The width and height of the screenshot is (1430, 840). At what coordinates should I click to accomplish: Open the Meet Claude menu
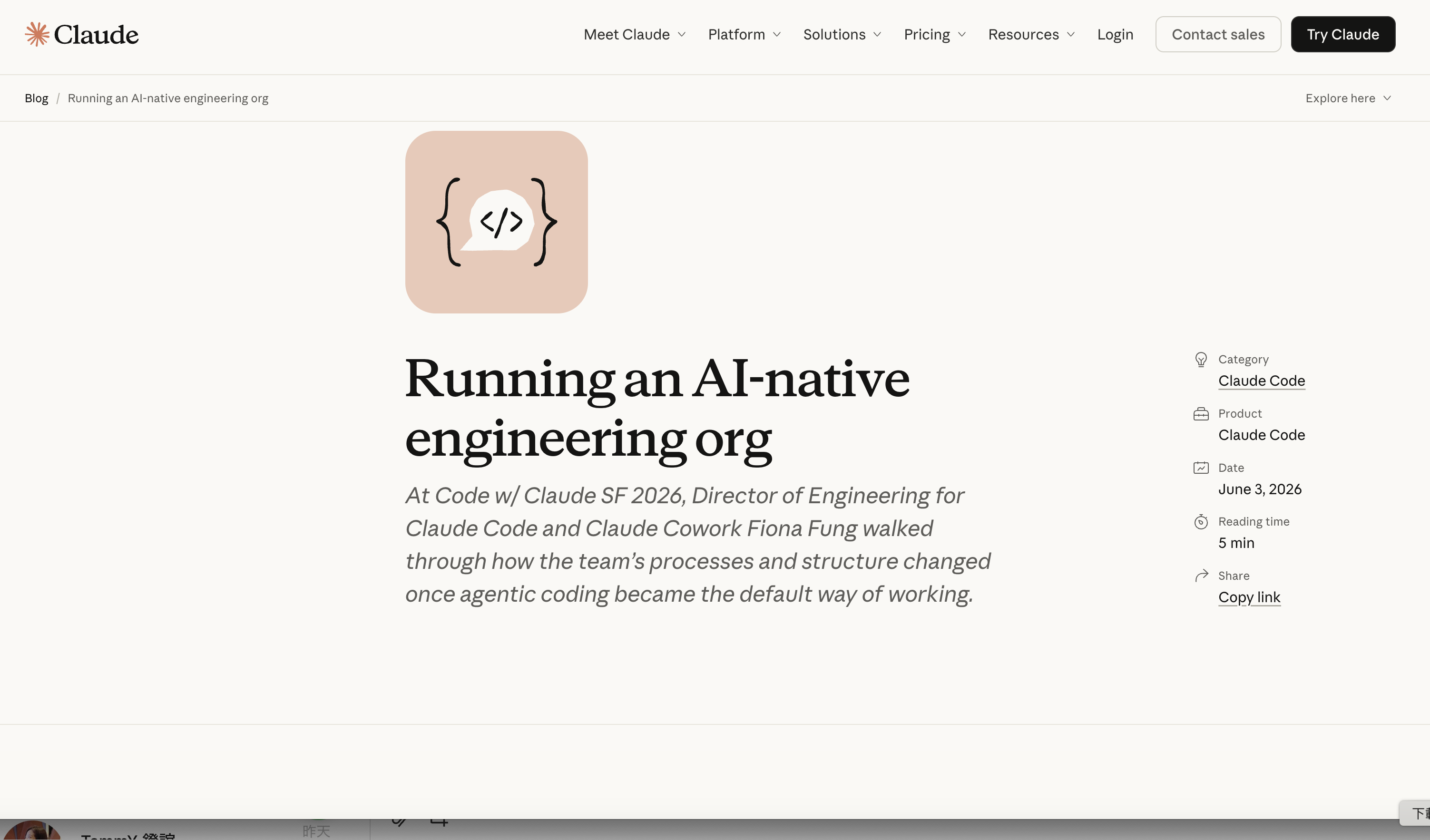click(x=627, y=34)
